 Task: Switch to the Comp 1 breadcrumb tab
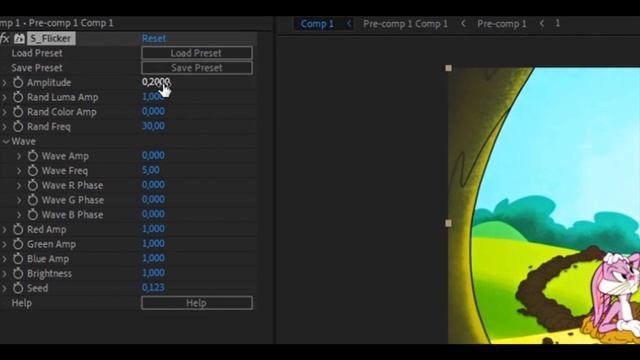click(x=317, y=24)
